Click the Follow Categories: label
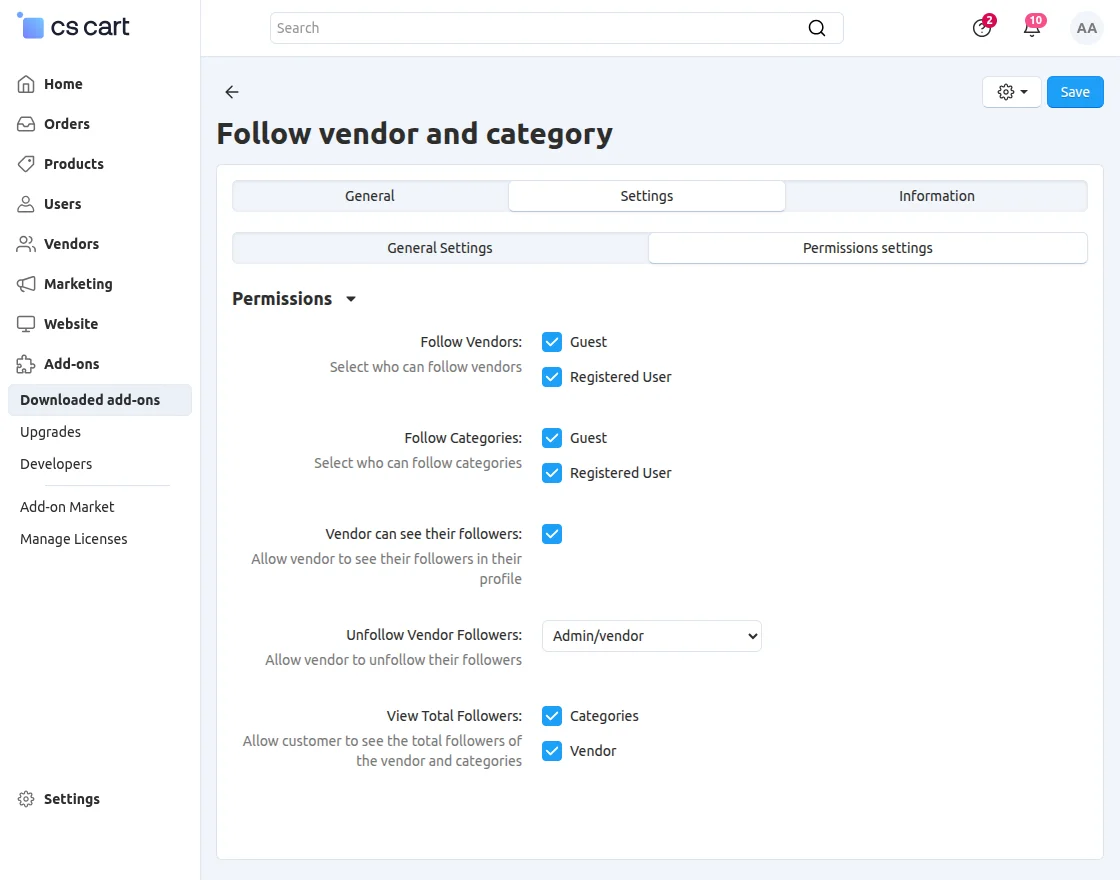 (463, 438)
